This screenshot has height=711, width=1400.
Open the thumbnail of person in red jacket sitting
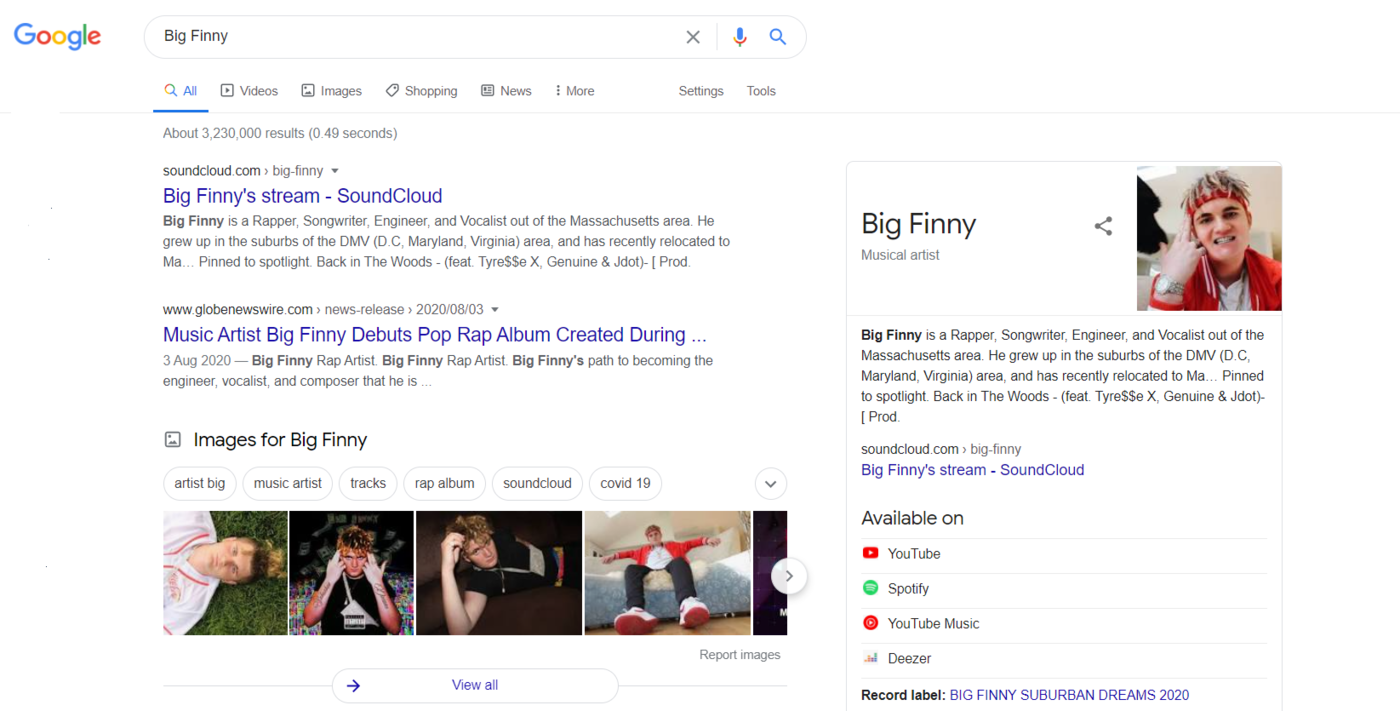667,573
